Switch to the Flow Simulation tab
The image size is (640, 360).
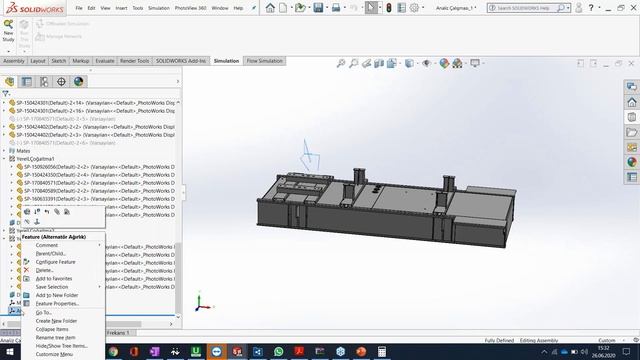click(264, 61)
